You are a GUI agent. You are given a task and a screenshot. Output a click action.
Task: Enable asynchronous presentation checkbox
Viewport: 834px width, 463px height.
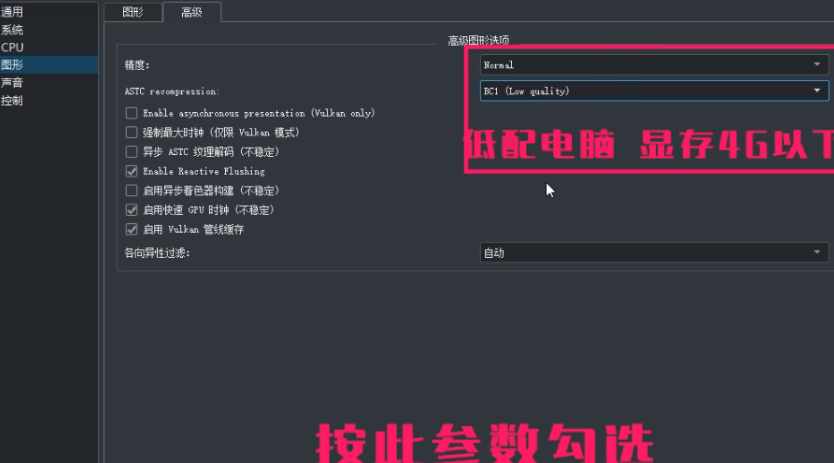pos(131,113)
